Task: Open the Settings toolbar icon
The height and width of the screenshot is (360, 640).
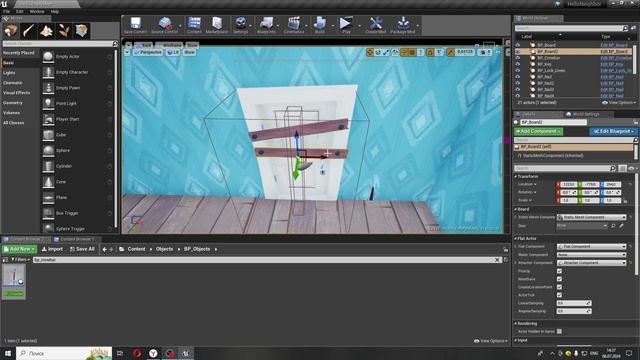Action: pyautogui.click(x=240, y=25)
